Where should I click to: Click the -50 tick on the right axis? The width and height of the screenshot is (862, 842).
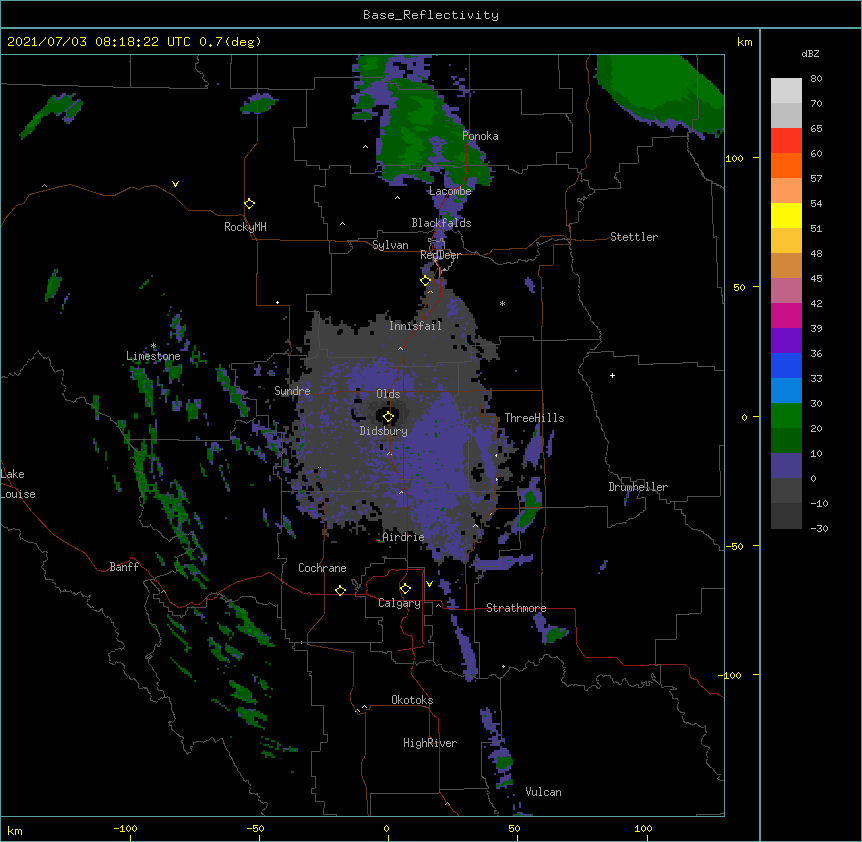point(734,546)
